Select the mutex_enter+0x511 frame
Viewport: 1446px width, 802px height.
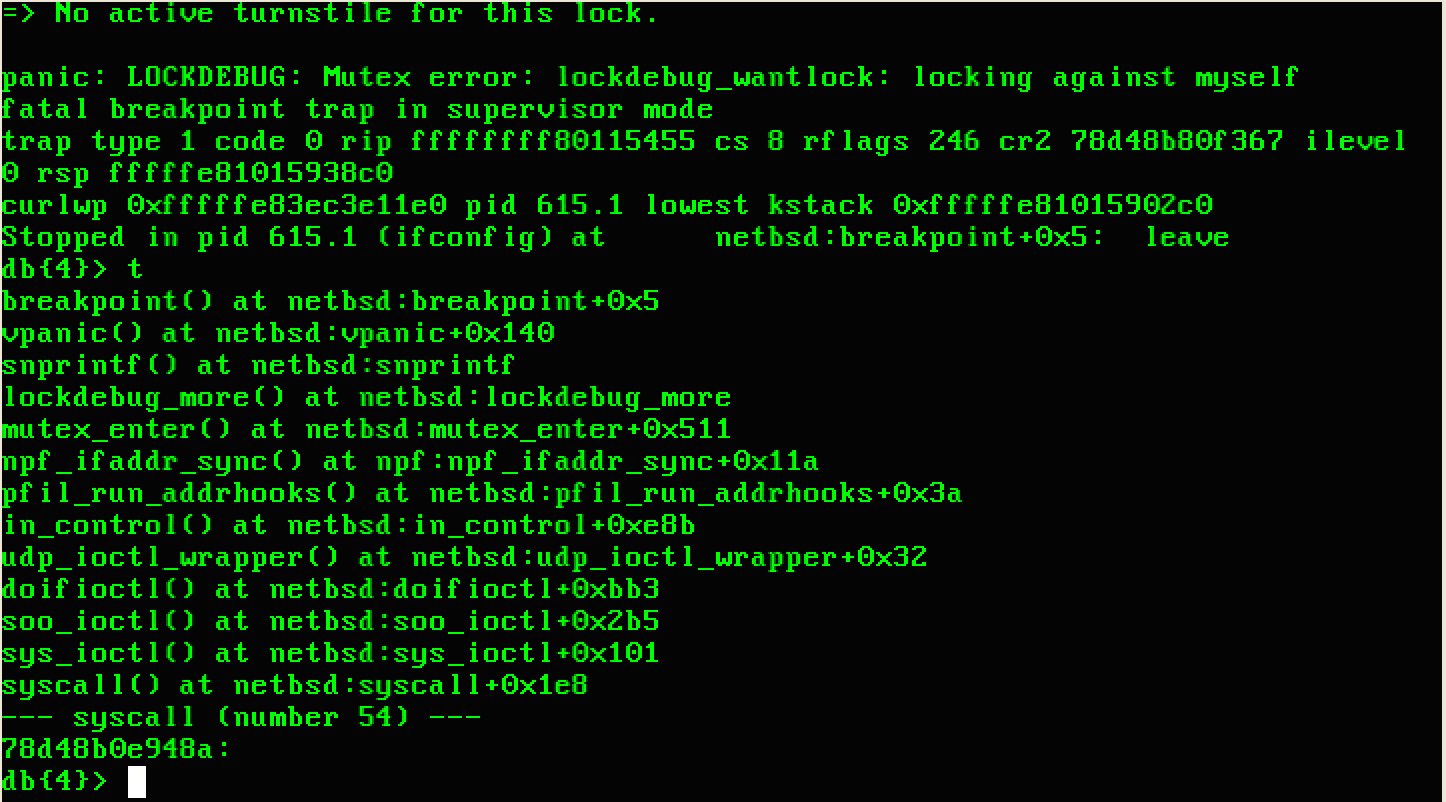(366, 429)
